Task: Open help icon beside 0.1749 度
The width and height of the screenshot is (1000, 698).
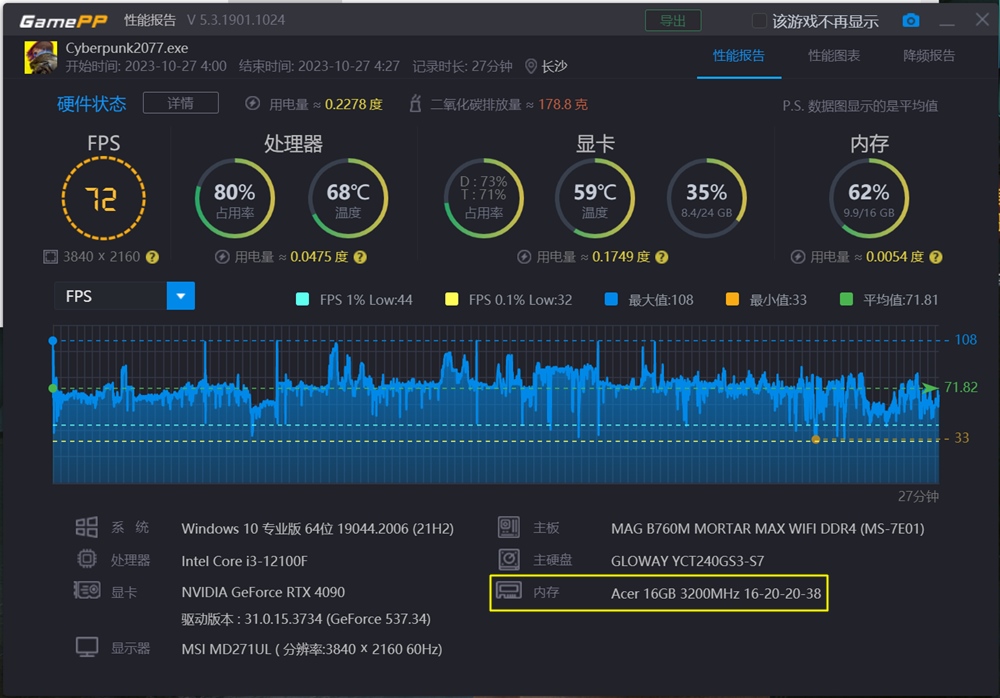Action: [x=662, y=257]
